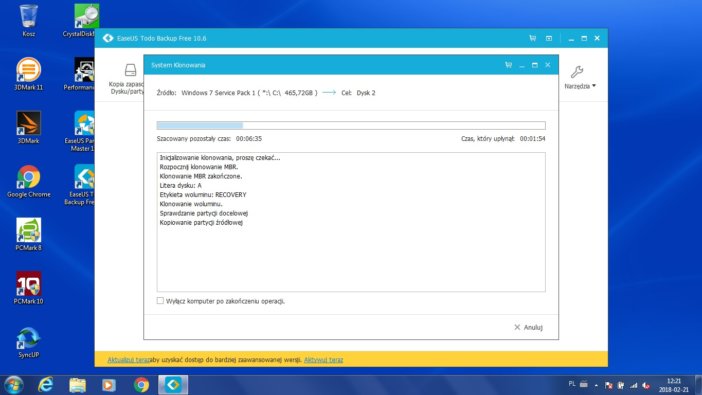Open Internet Explorer from taskbar
Viewport: 702px width, 395px height.
(x=45, y=385)
